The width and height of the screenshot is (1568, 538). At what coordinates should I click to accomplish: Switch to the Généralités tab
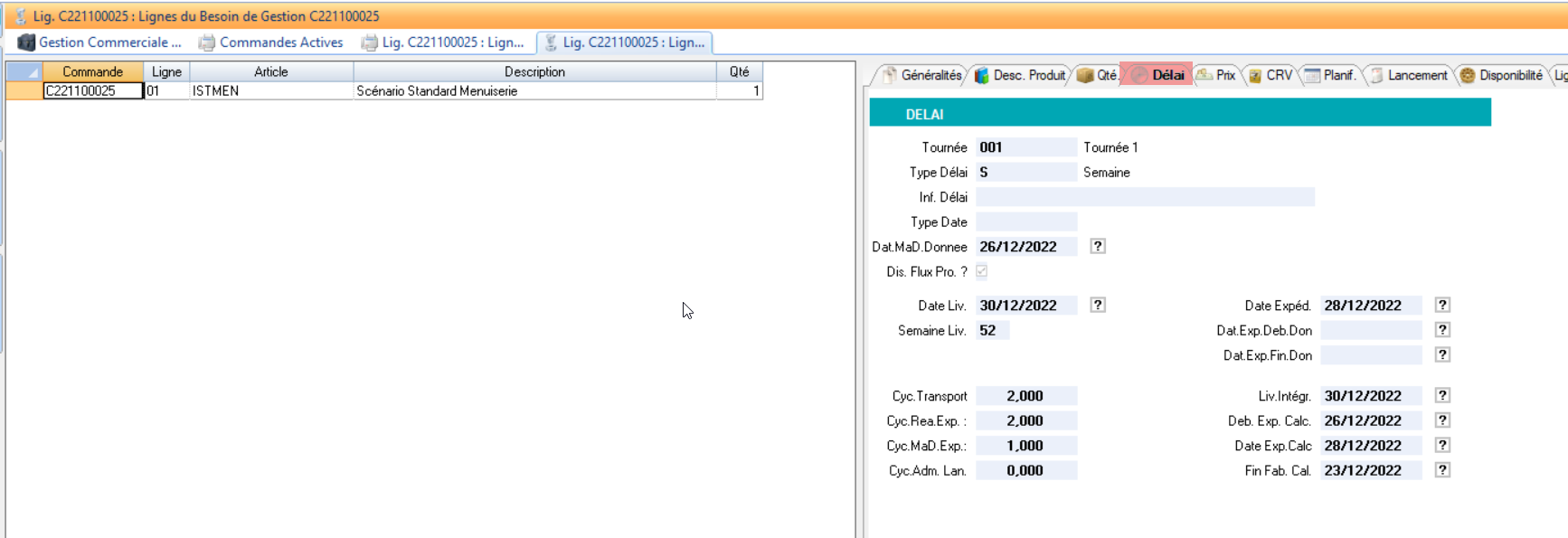(x=922, y=75)
